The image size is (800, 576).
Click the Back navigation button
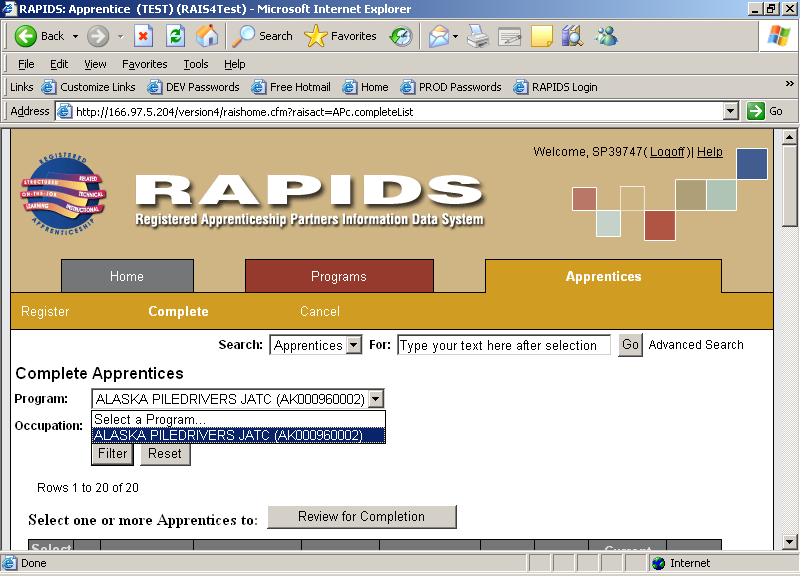click(41, 36)
